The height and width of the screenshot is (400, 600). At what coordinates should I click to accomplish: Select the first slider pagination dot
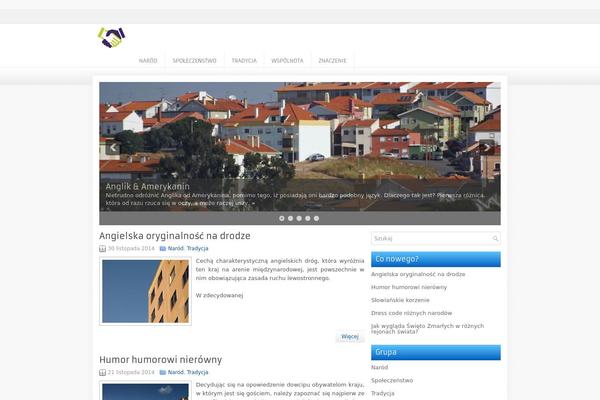(x=282, y=218)
